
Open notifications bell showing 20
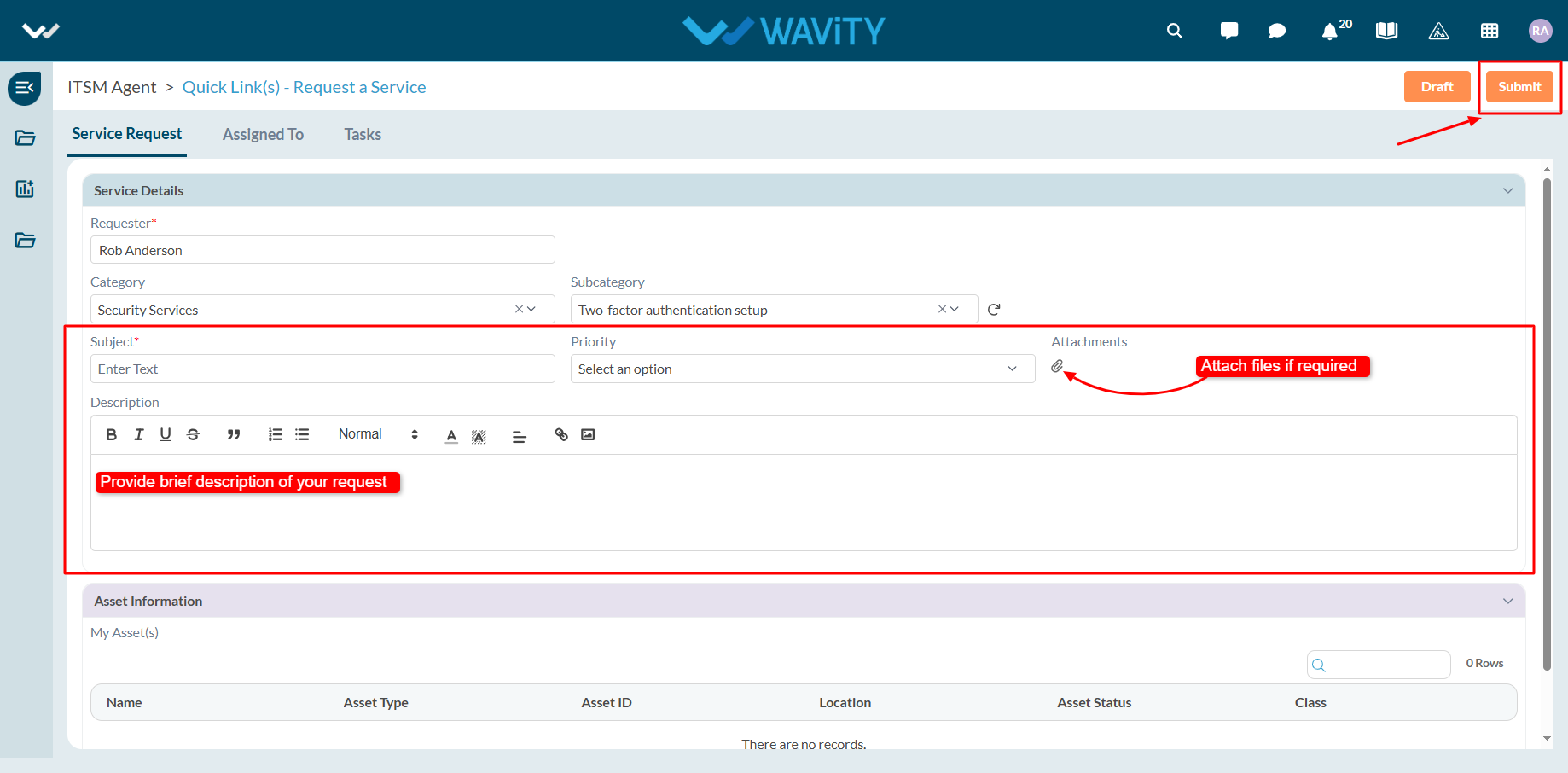point(1335,30)
